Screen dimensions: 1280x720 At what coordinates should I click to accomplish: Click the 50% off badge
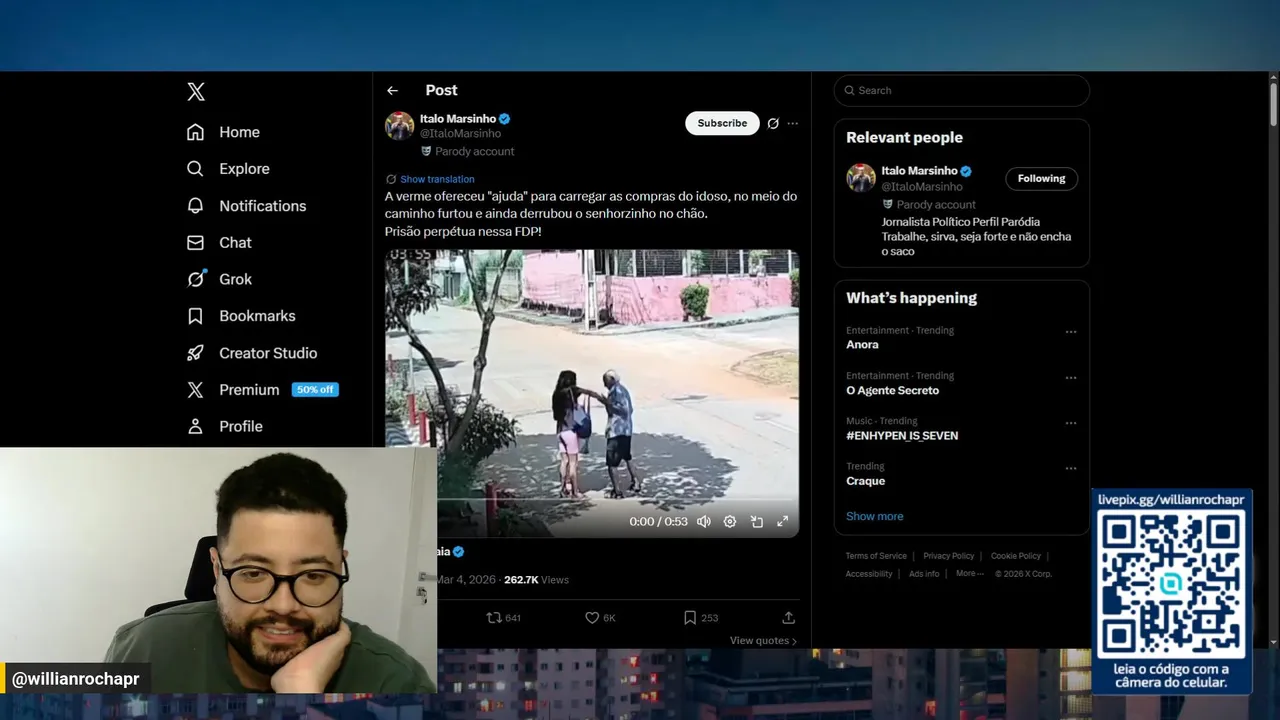pos(315,390)
